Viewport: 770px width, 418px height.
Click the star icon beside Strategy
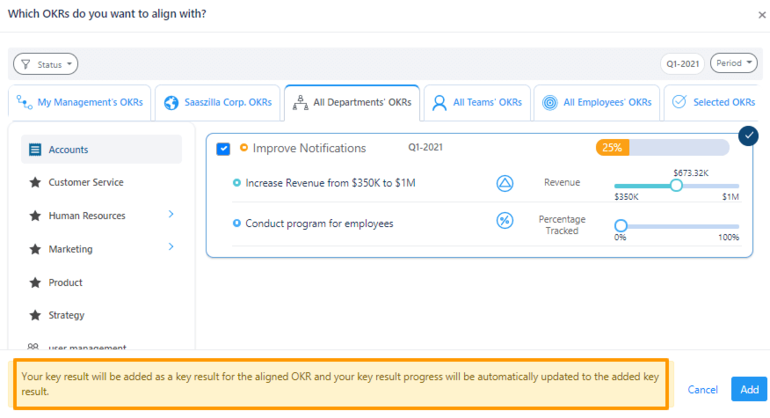pos(35,316)
